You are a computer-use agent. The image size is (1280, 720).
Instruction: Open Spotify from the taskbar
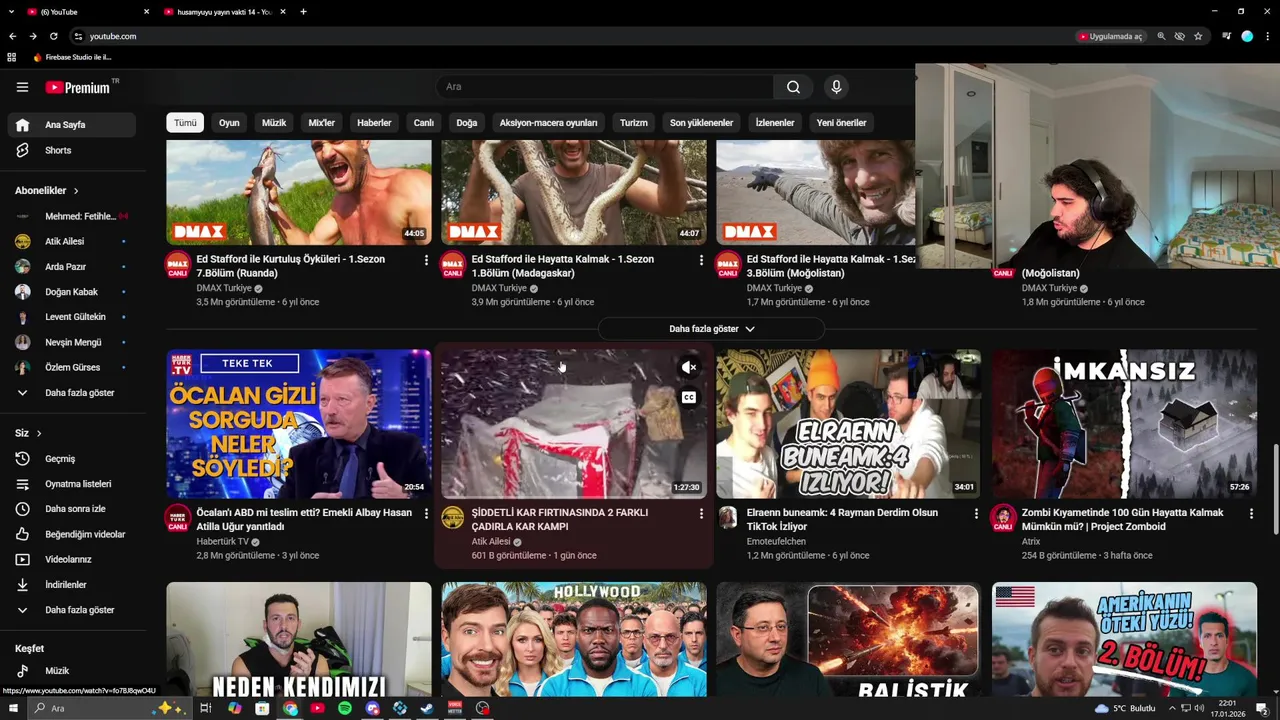[345, 708]
